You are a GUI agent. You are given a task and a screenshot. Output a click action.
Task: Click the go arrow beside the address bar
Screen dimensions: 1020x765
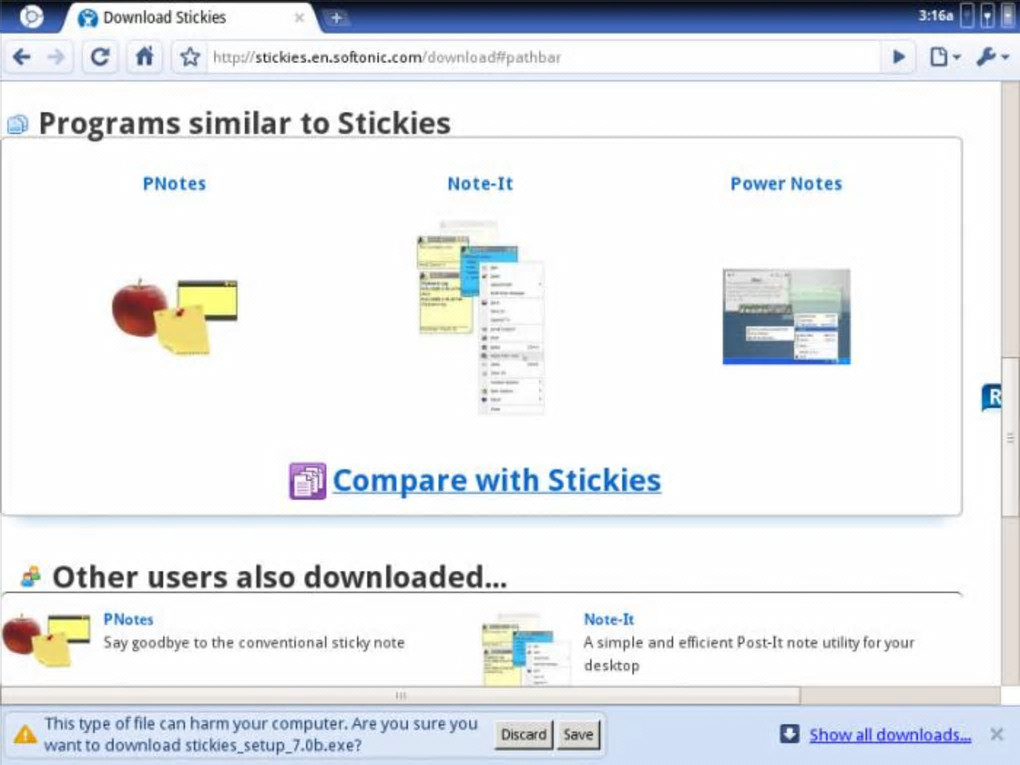tap(899, 57)
